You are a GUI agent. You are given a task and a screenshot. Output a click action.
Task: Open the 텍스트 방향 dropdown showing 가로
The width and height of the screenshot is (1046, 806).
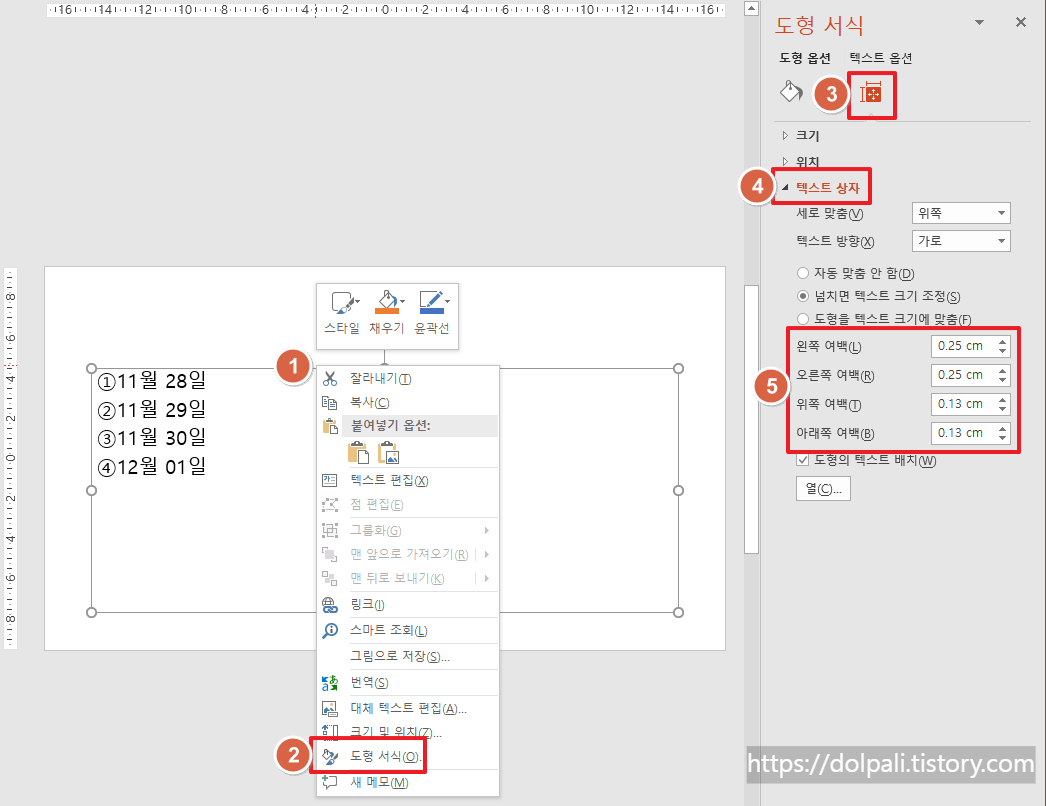coord(961,241)
